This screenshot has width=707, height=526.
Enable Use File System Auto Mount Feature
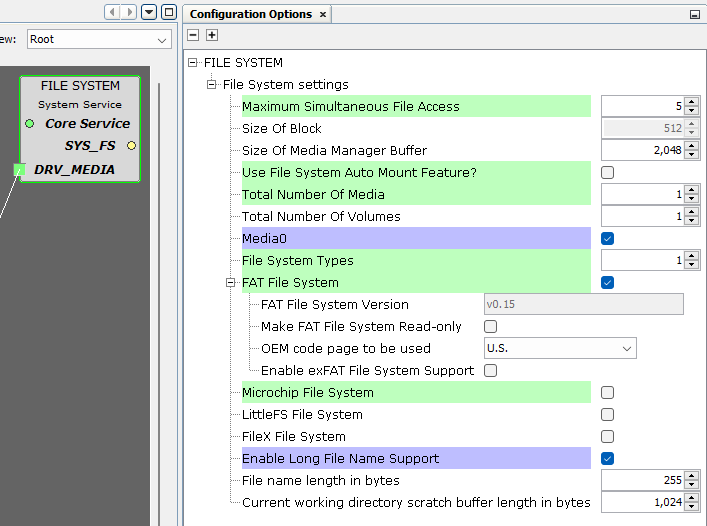607,173
